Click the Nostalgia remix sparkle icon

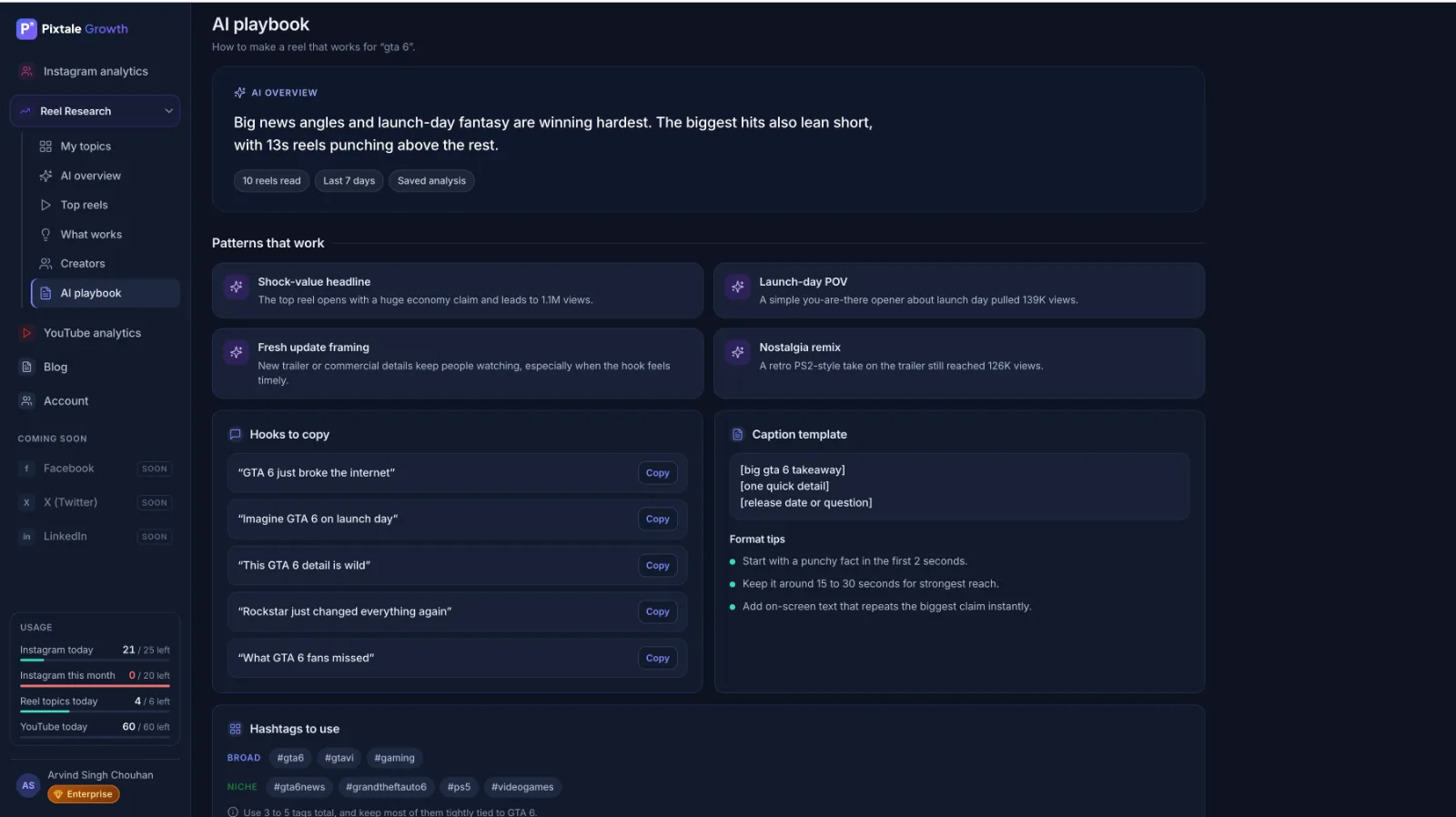click(738, 352)
